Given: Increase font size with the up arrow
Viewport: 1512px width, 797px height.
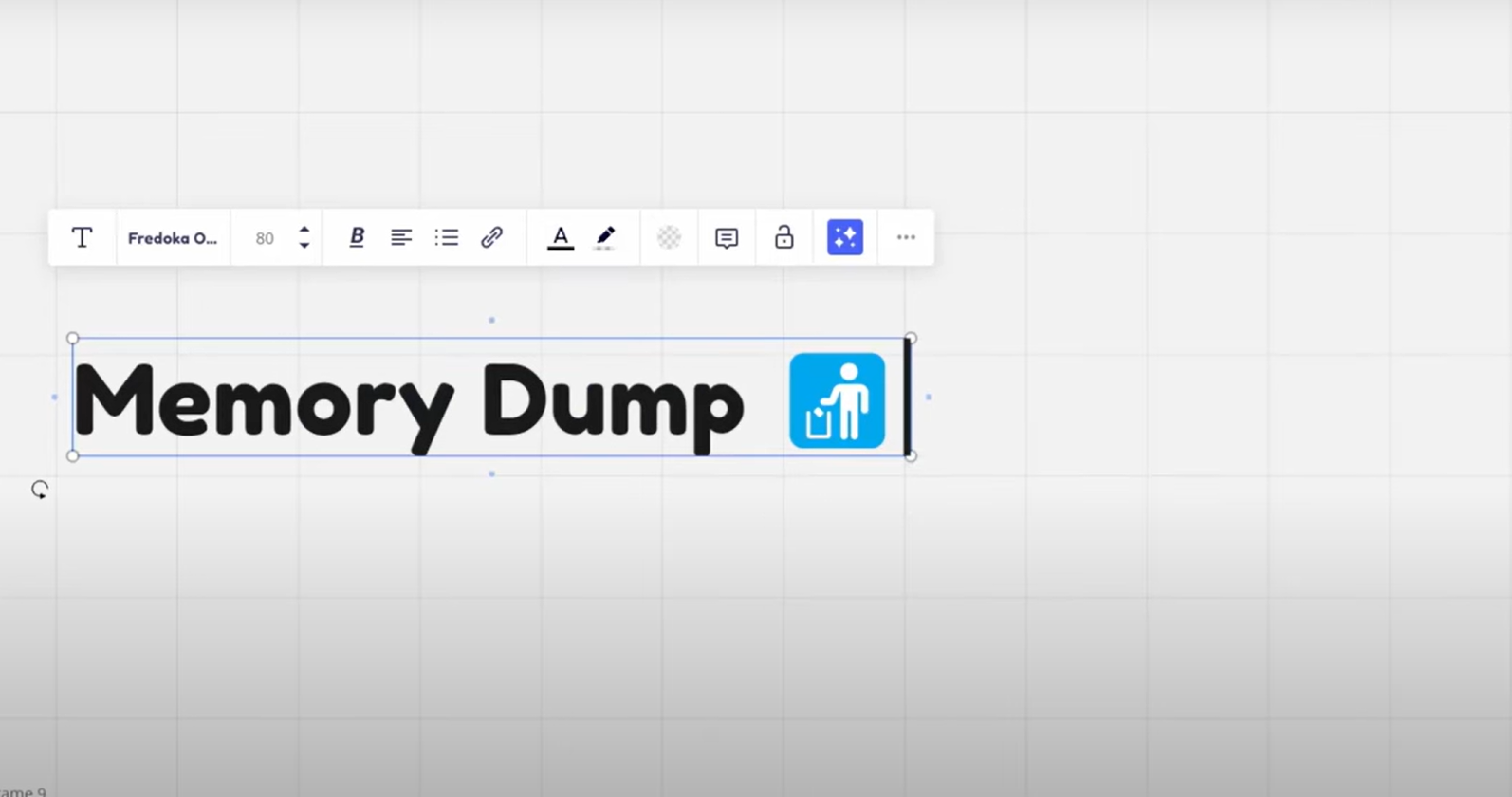Looking at the screenshot, I should click(304, 230).
